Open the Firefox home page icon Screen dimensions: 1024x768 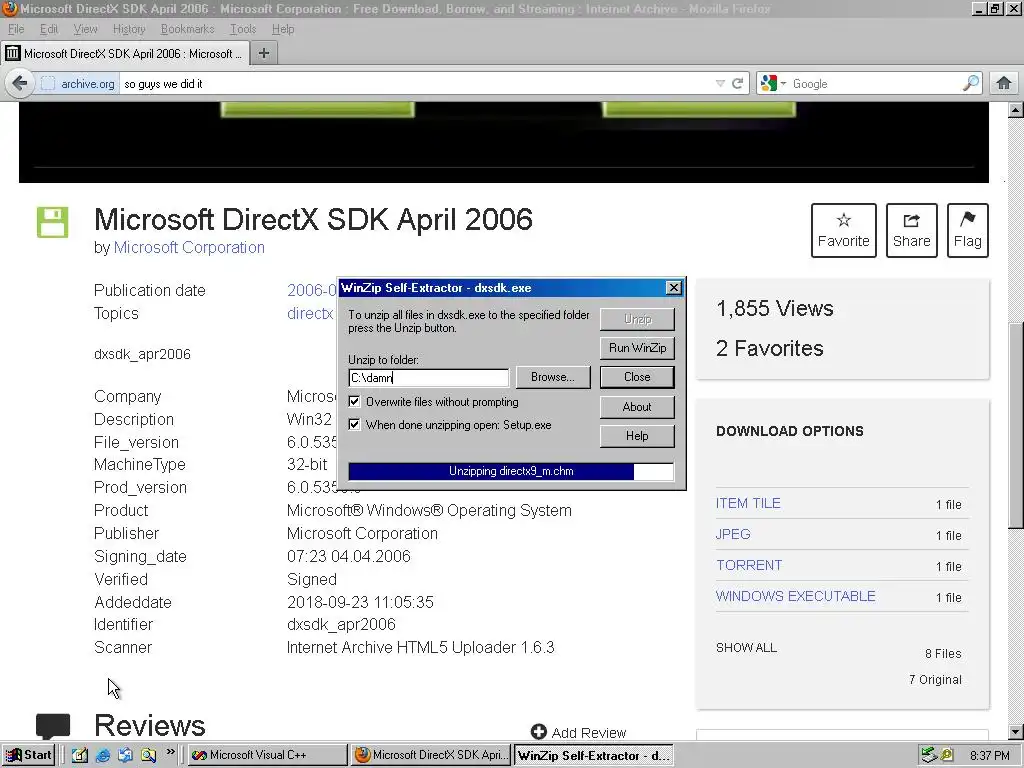[x=1004, y=84]
